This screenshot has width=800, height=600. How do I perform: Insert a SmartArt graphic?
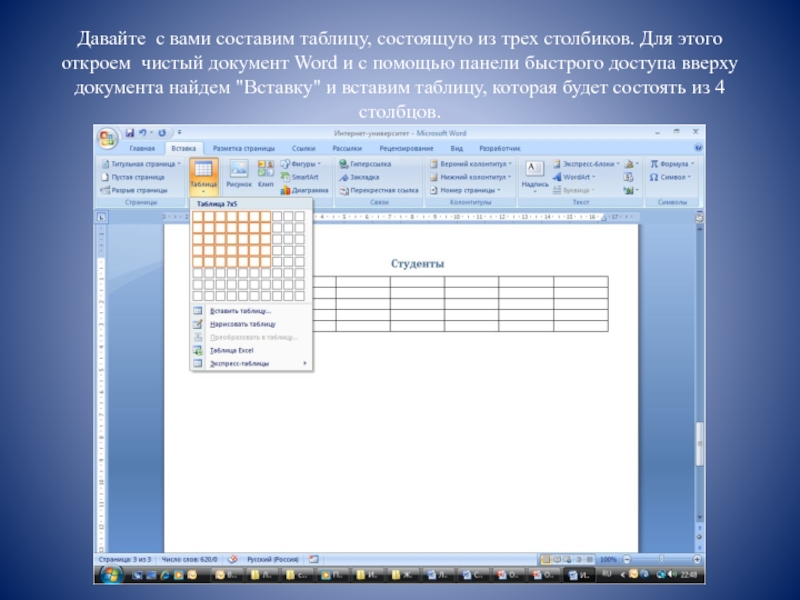(299, 177)
